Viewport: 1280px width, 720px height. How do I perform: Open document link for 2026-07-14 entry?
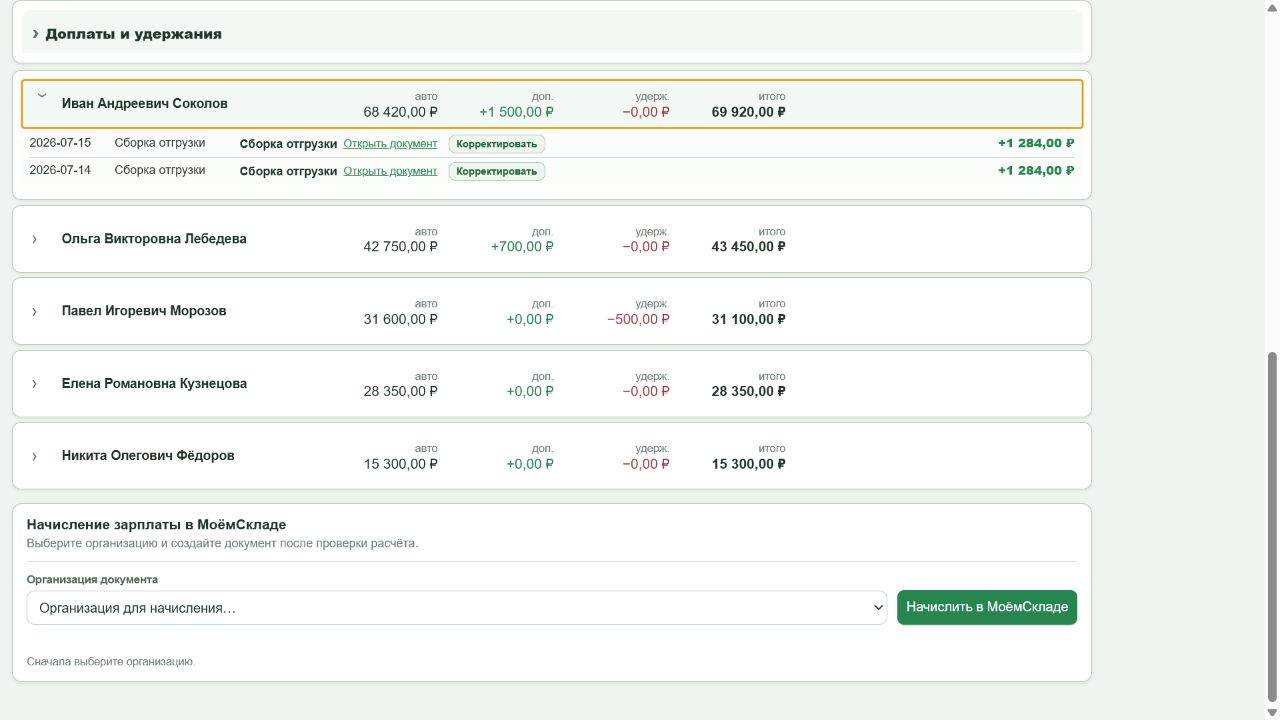click(x=390, y=171)
